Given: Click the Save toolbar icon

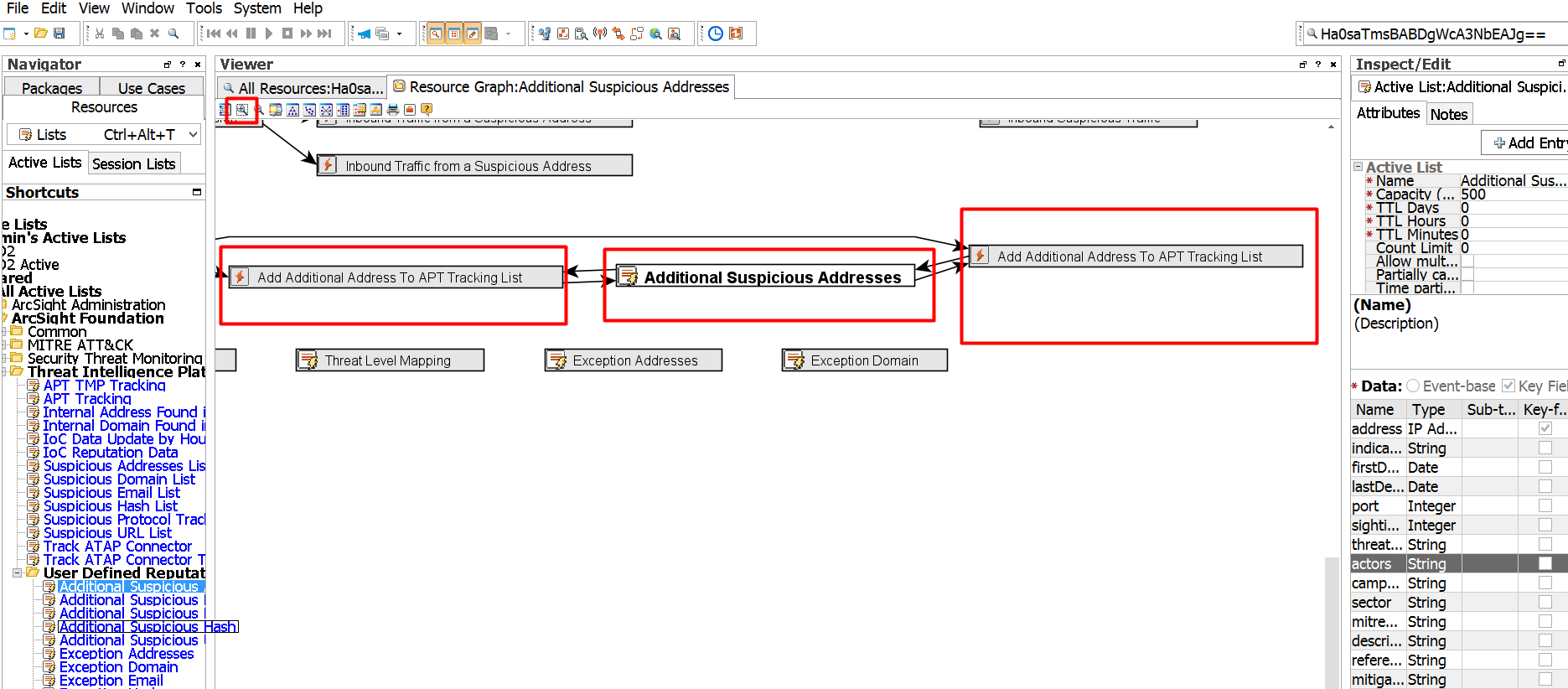Looking at the screenshot, I should pos(59,34).
